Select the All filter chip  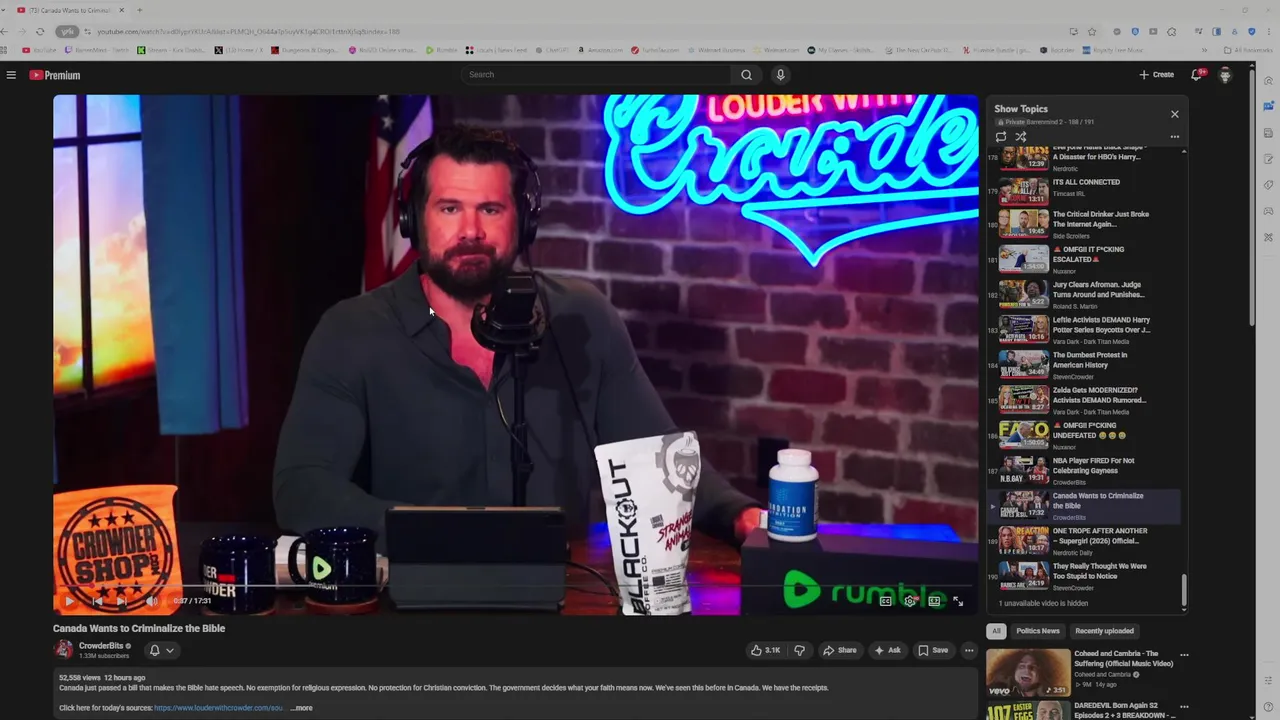click(x=996, y=631)
